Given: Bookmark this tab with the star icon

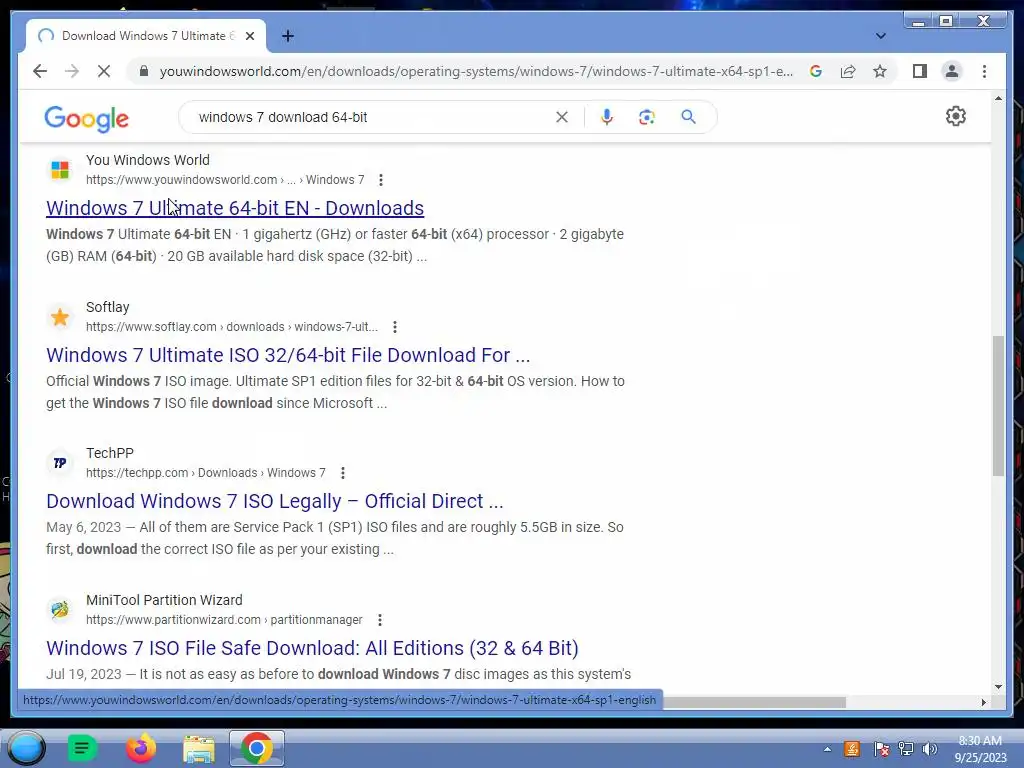Looking at the screenshot, I should (880, 71).
